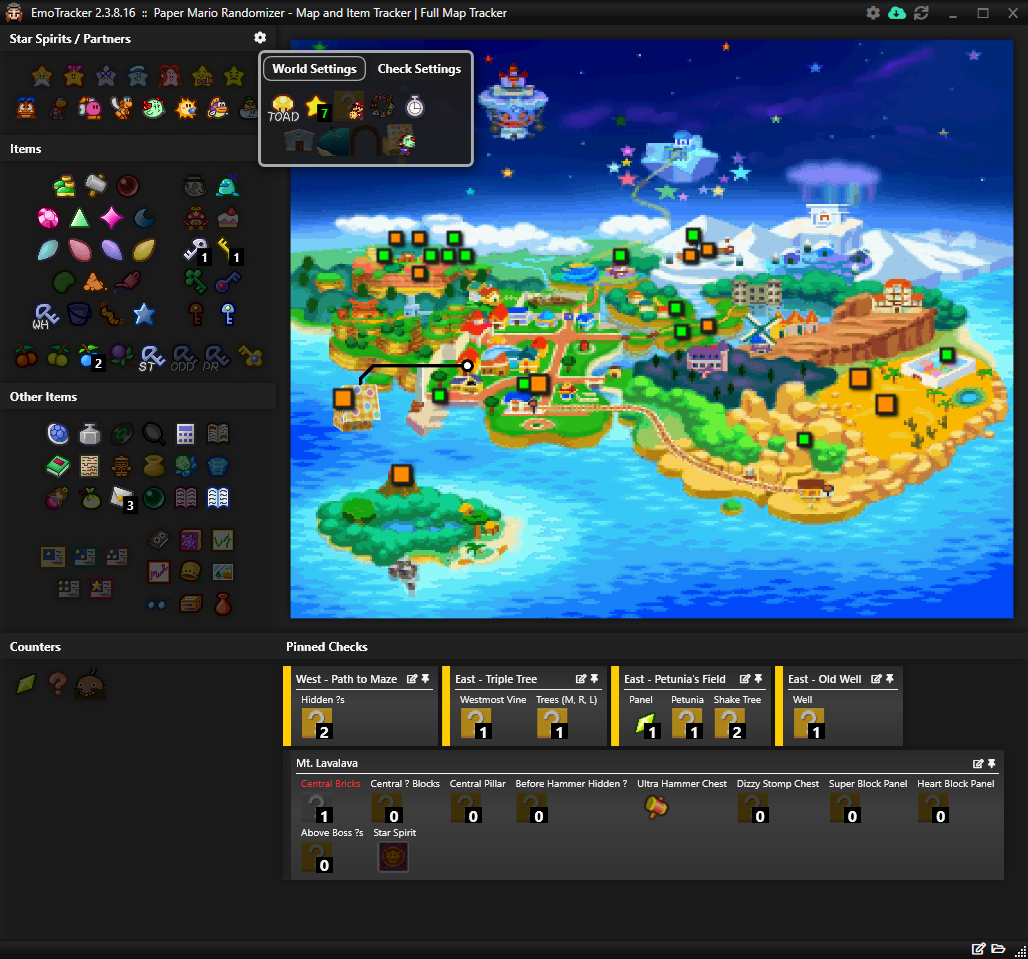The image size is (1028, 959).
Task: Increment the blue berry counter showing 2
Action: [x=90, y=357]
